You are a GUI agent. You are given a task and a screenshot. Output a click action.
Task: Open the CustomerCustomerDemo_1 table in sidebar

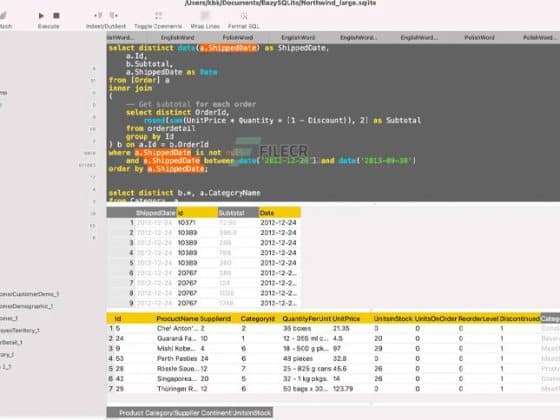point(29,294)
